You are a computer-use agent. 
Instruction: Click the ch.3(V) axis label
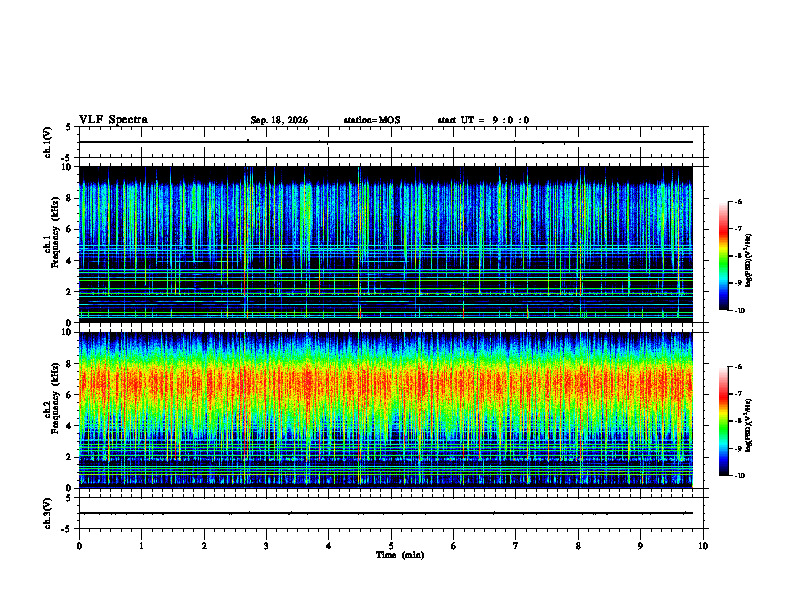47,514
